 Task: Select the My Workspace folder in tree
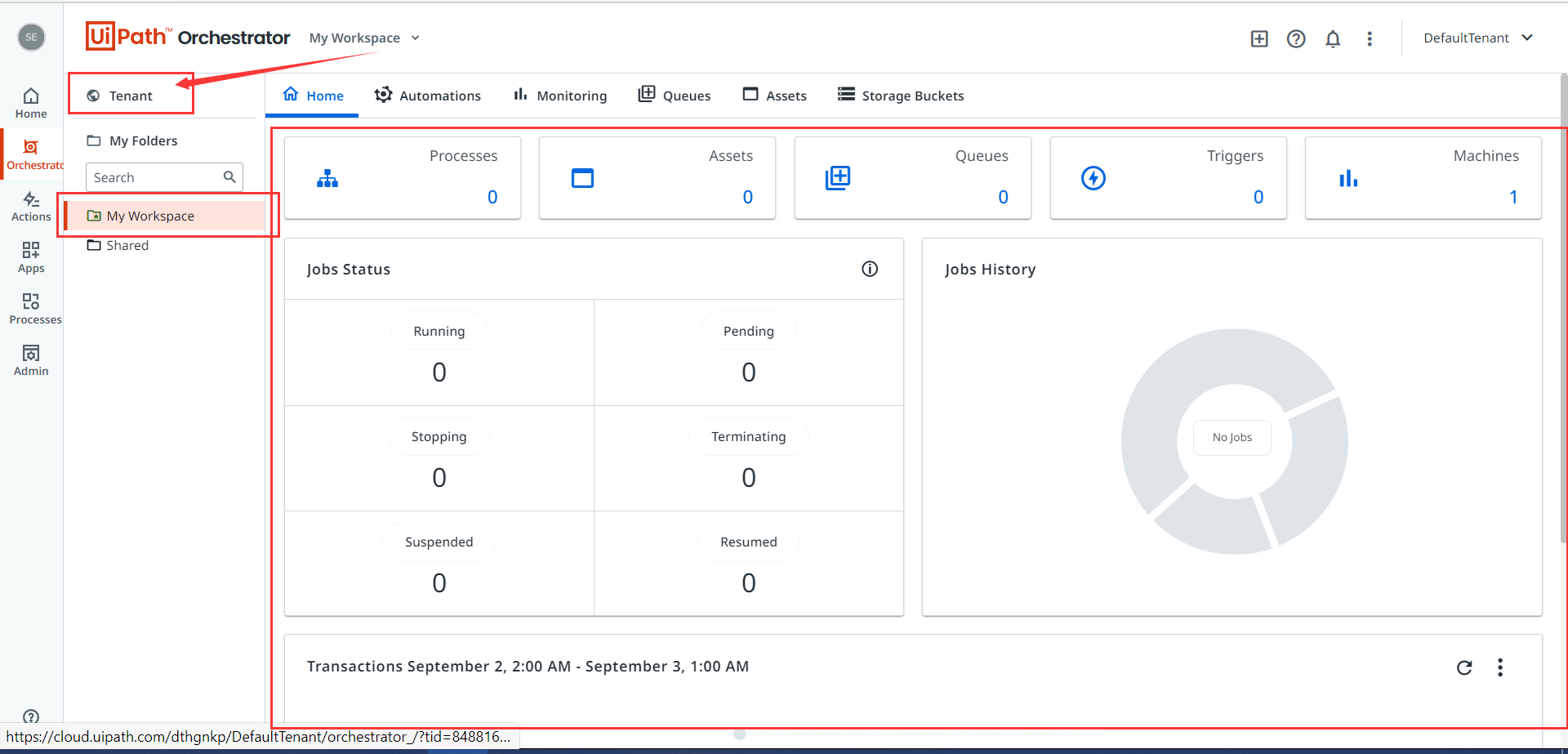pyautogui.click(x=166, y=216)
